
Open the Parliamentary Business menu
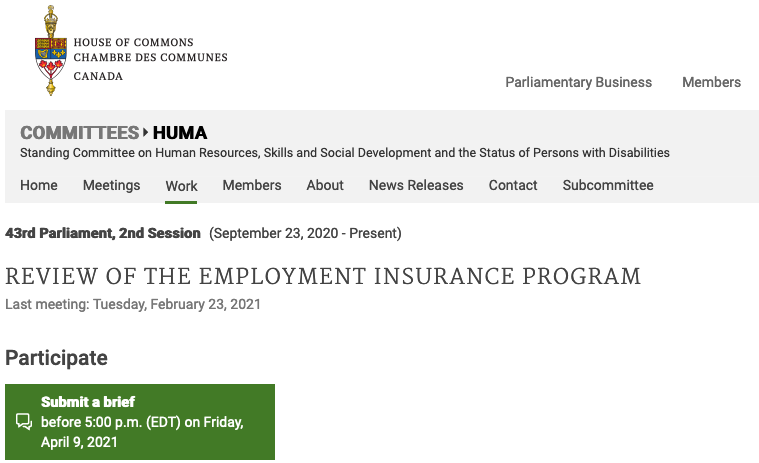click(x=578, y=82)
